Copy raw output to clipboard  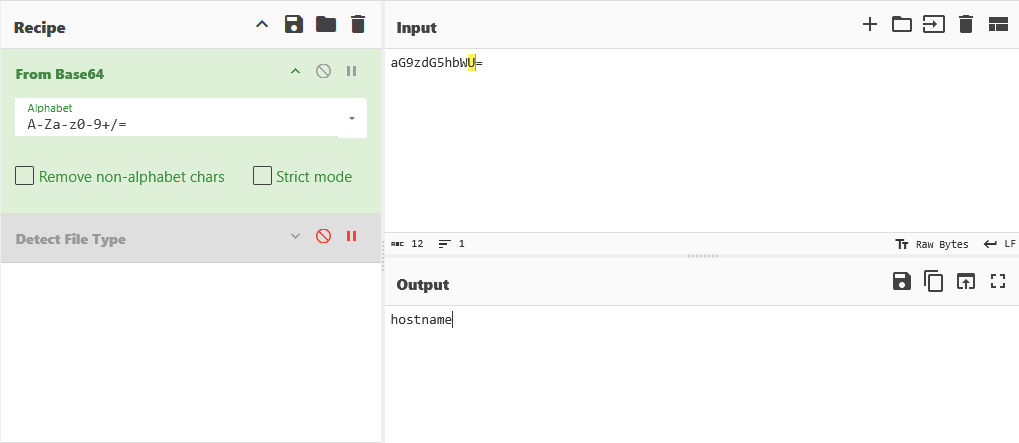point(934,282)
